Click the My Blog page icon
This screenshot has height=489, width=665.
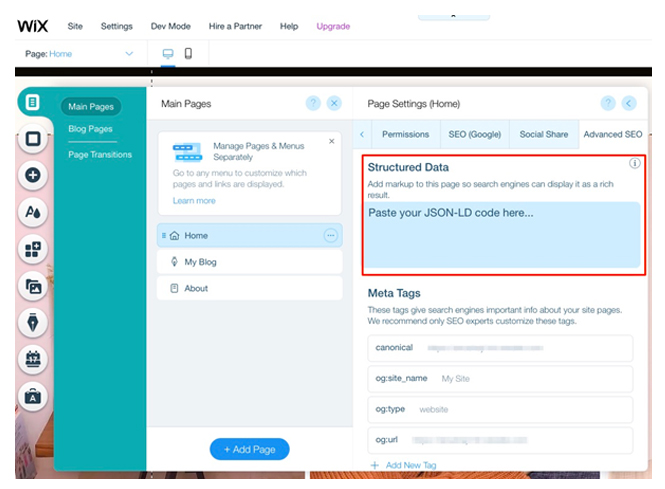174,262
